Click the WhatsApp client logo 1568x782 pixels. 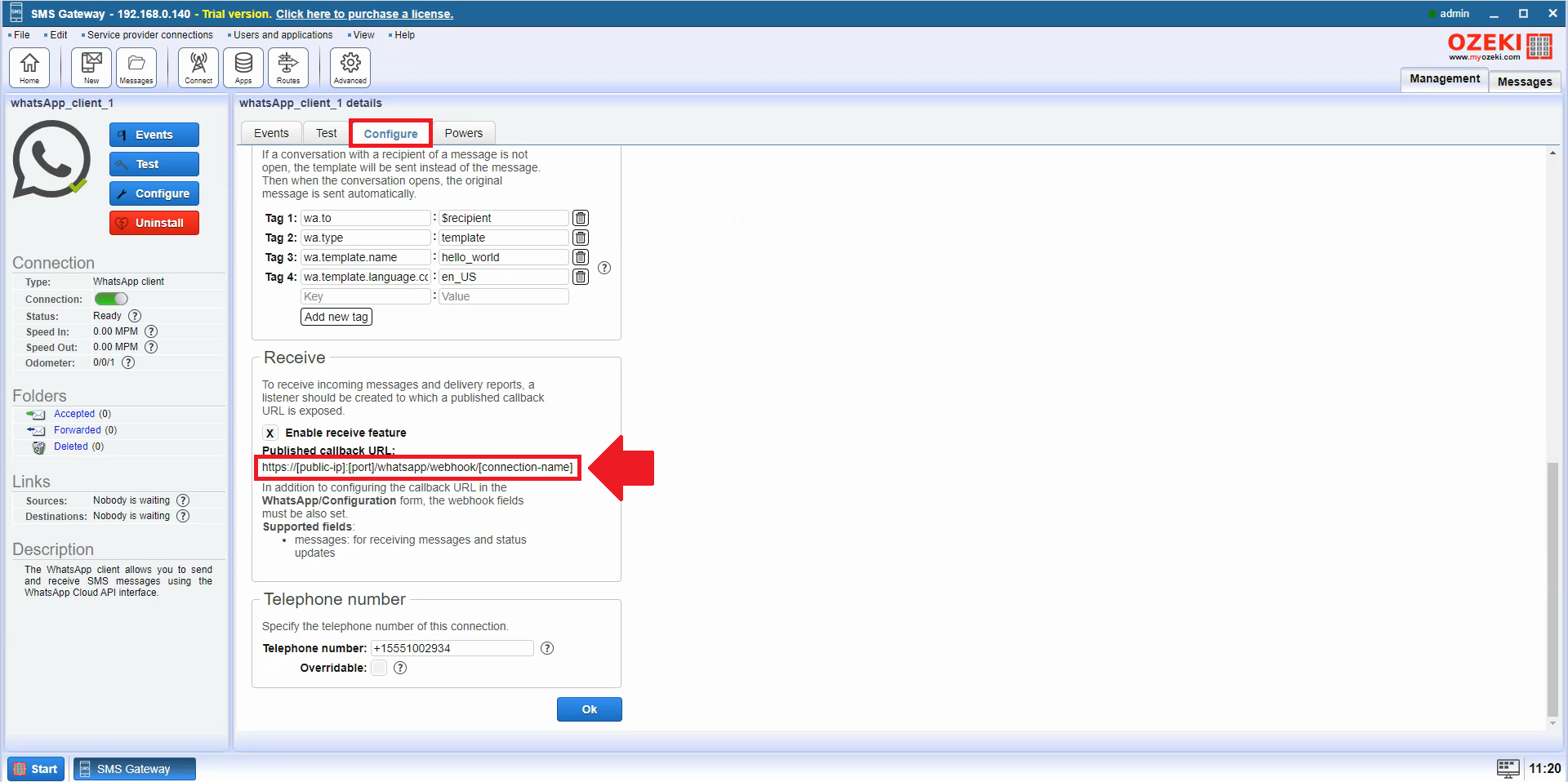[51, 160]
